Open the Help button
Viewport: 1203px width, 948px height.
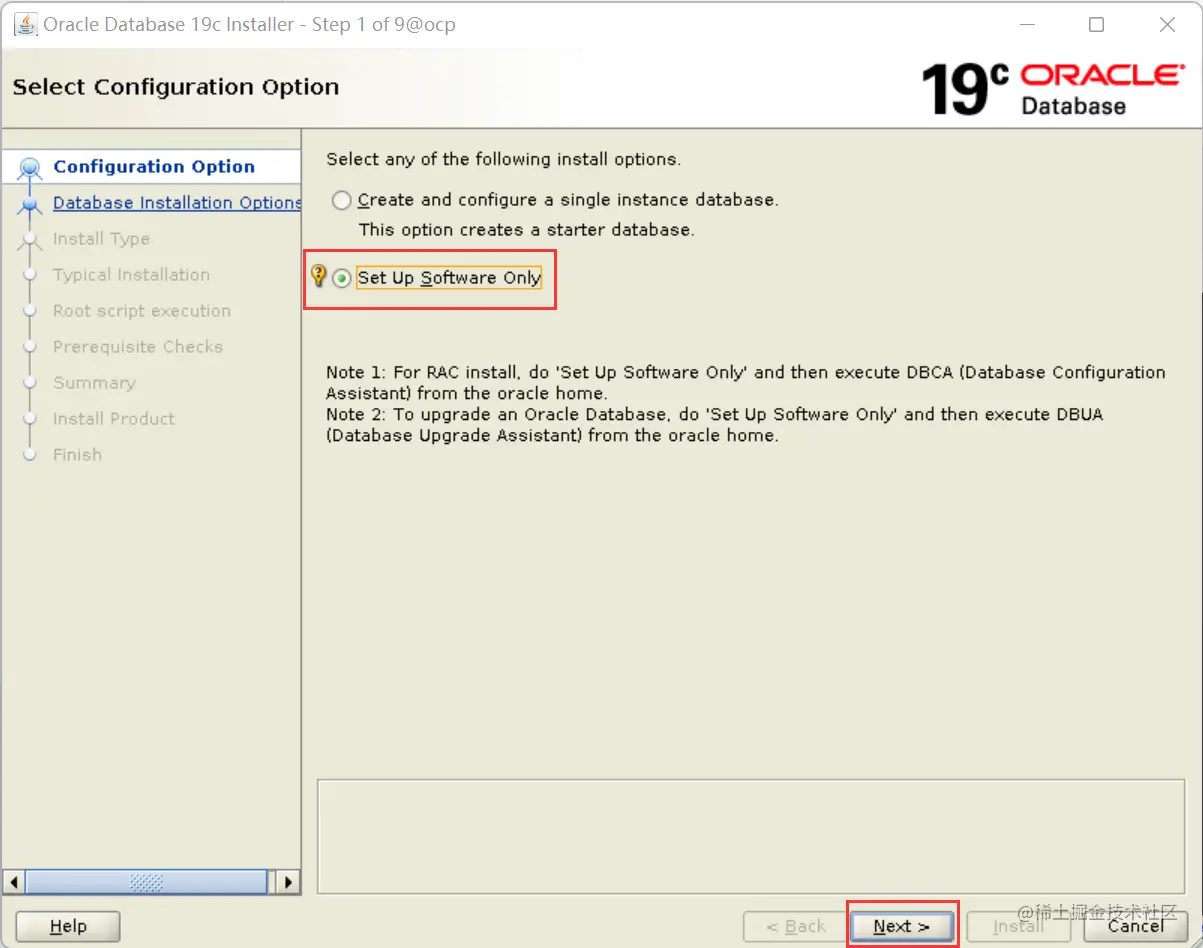coord(68,926)
